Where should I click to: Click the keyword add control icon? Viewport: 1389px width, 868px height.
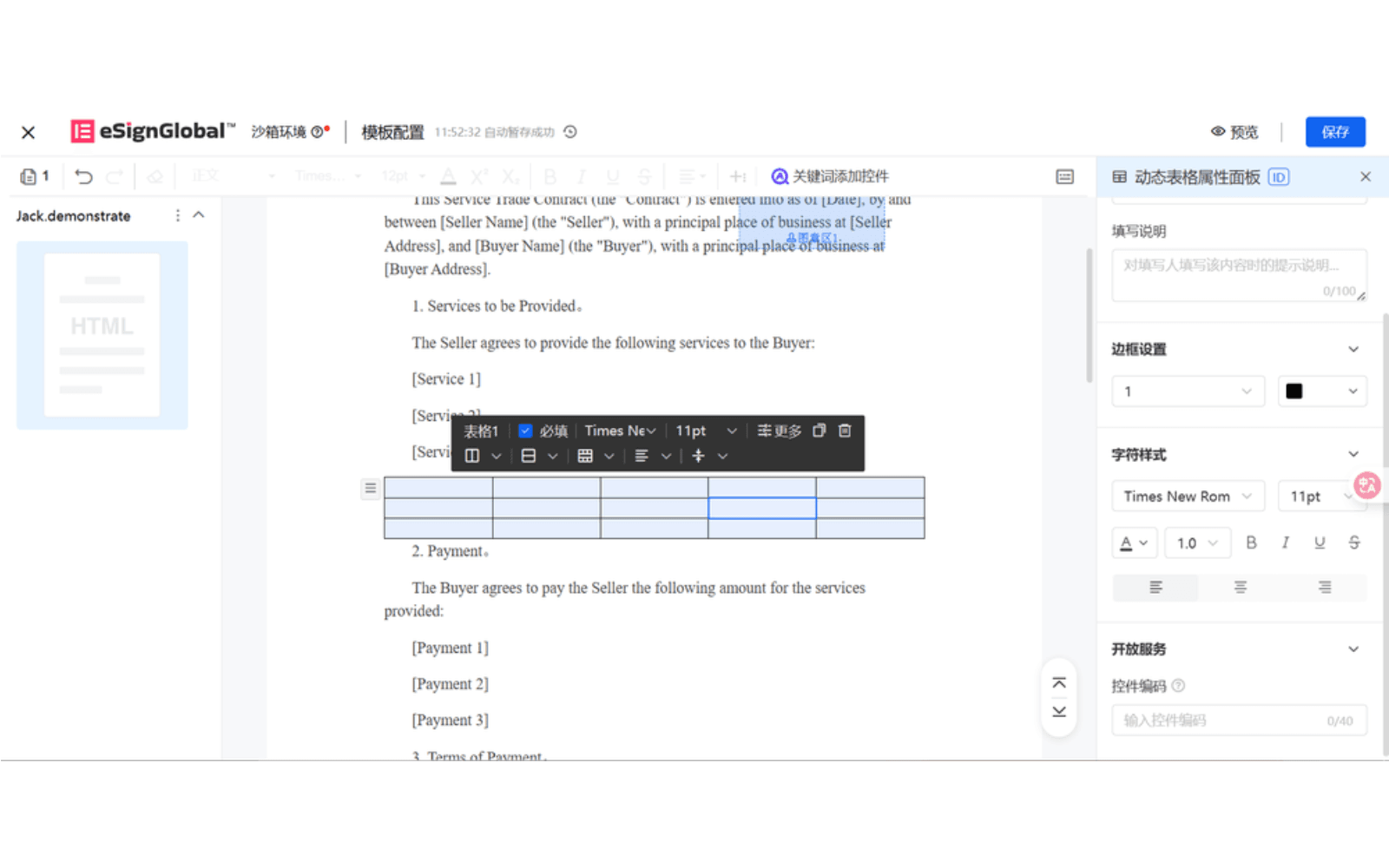click(780, 177)
